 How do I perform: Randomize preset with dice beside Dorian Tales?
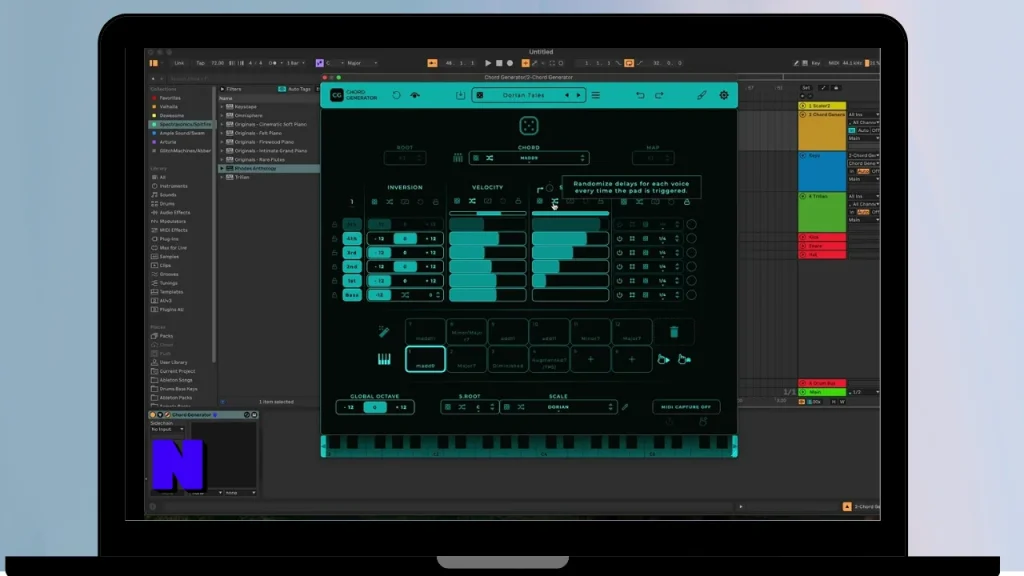[x=480, y=95]
